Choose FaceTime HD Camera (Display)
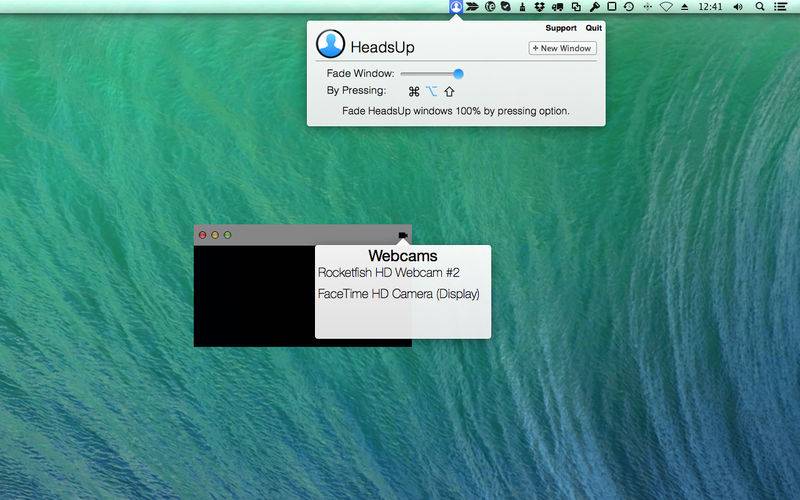 398,294
